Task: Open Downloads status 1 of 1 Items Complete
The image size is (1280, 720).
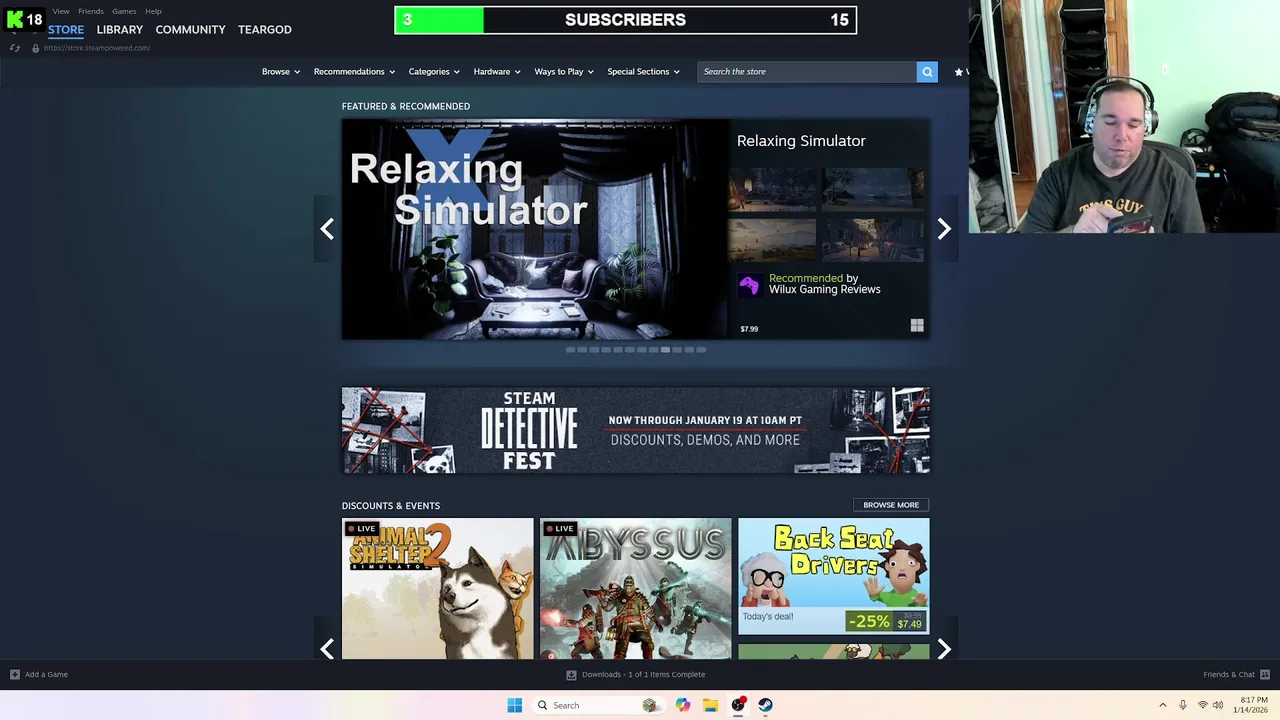Action: pyautogui.click(x=643, y=674)
